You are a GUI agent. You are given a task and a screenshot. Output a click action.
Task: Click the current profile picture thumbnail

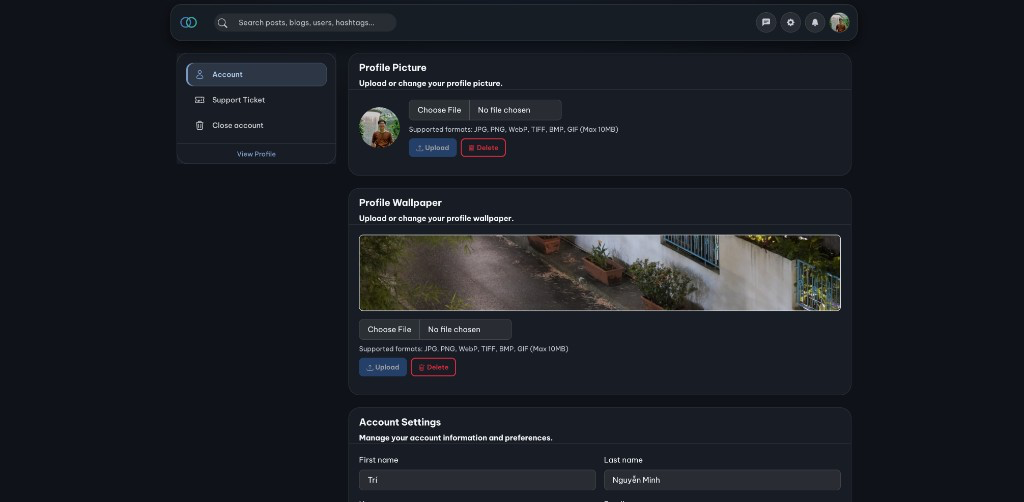click(379, 127)
